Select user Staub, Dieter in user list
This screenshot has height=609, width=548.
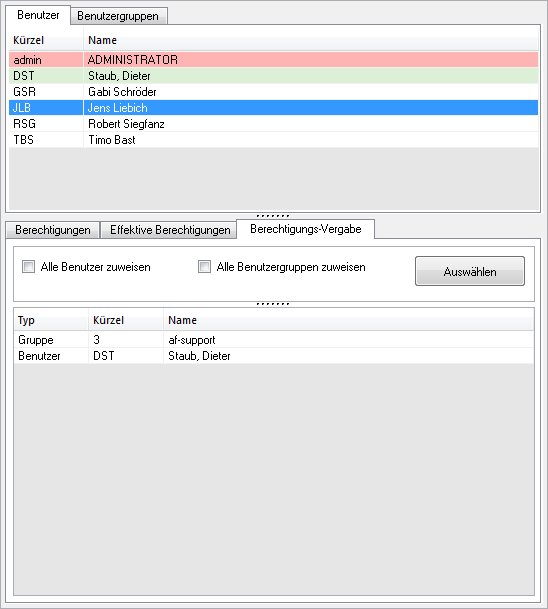(273, 76)
